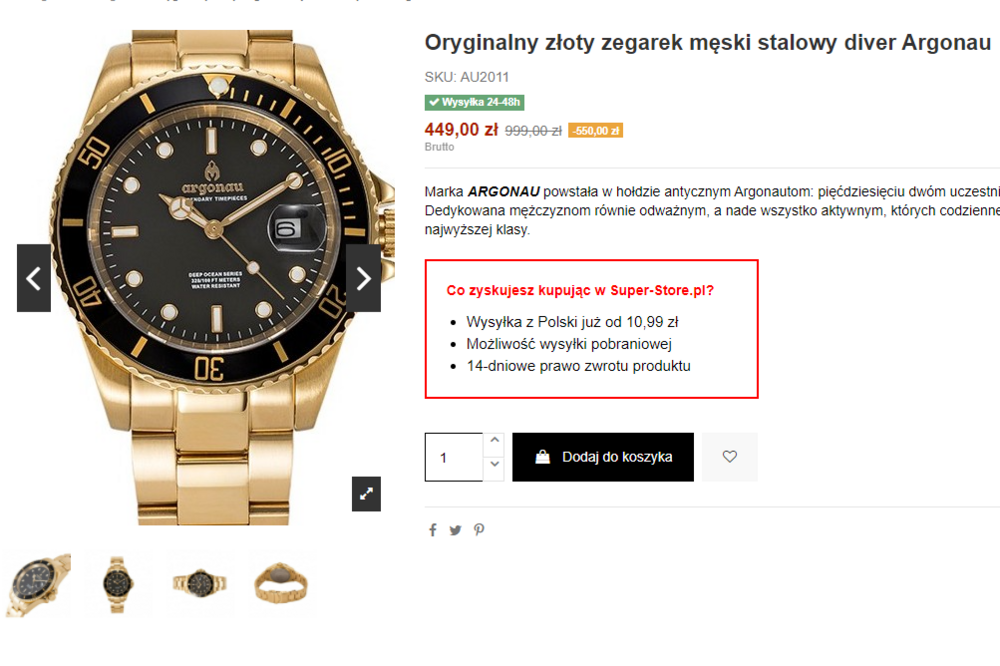Show the previous product image
The width and height of the screenshot is (1000, 666).
(34, 278)
